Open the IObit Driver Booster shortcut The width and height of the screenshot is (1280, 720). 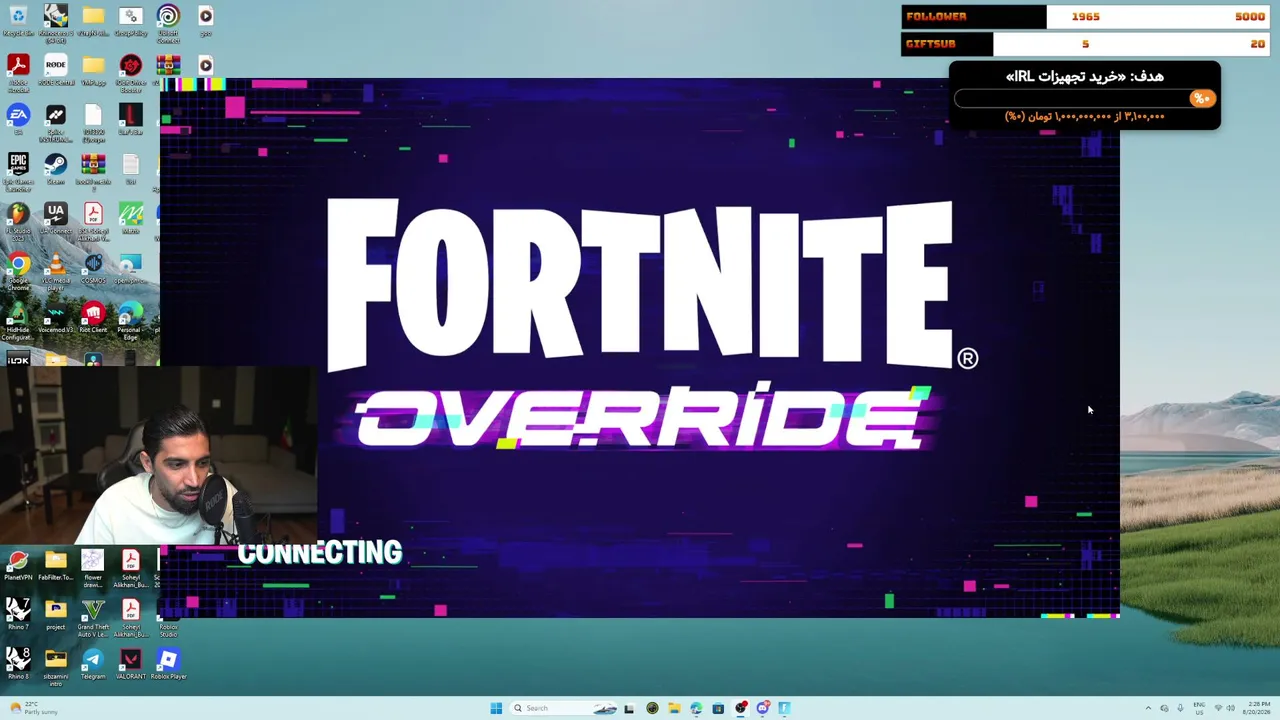tap(130, 73)
